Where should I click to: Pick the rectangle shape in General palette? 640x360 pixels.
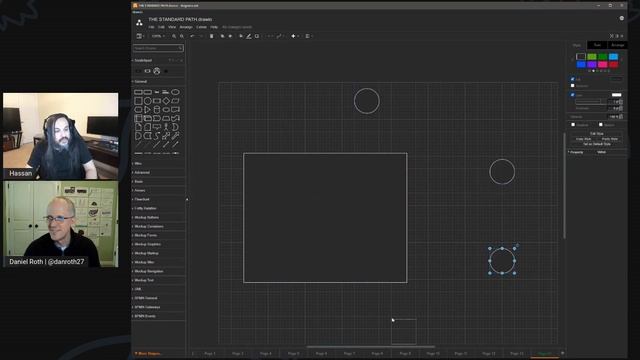point(138,92)
